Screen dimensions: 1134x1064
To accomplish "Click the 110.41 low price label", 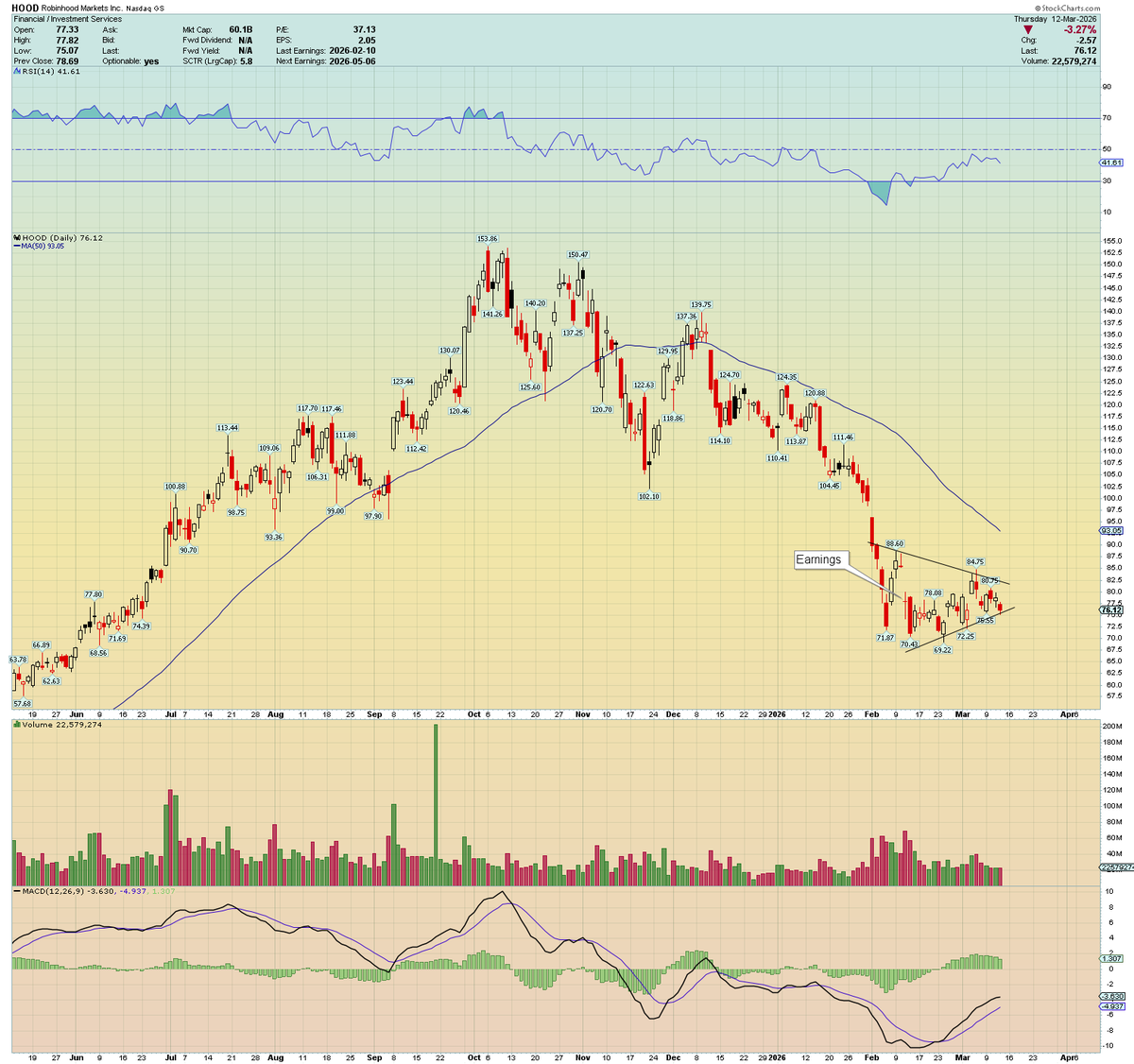I will [x=777, y=457].
